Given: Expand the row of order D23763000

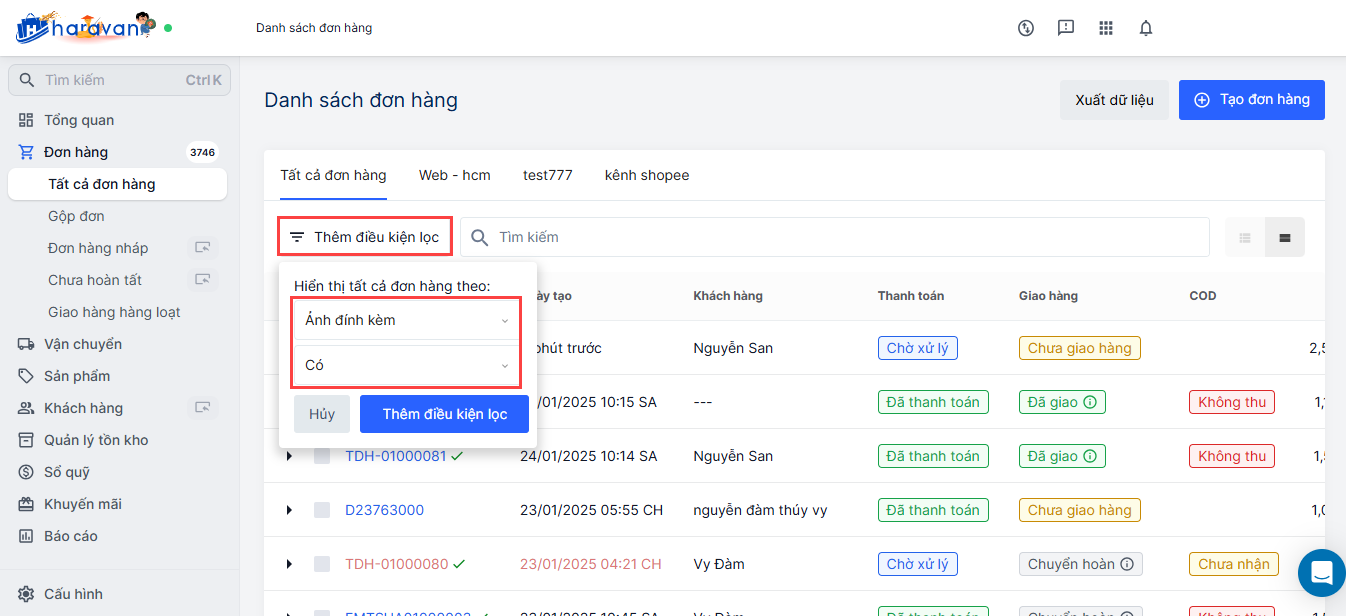Looking at the screenshot, I should (x=289, y=510).
